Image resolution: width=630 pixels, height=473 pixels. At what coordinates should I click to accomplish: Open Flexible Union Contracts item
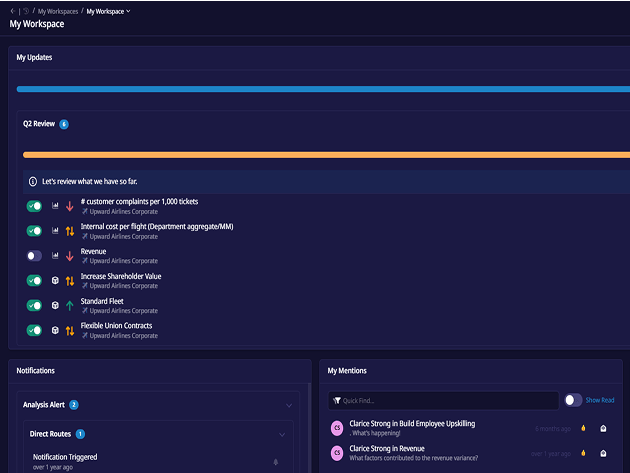117,326
